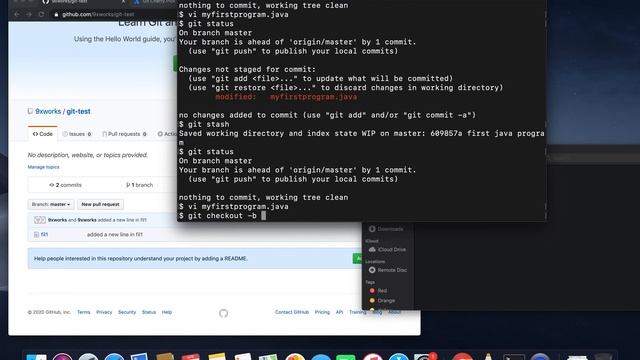Select Downloads in Finder sidebar
Screen dimensions: 640x360
[x=390, y=229]
